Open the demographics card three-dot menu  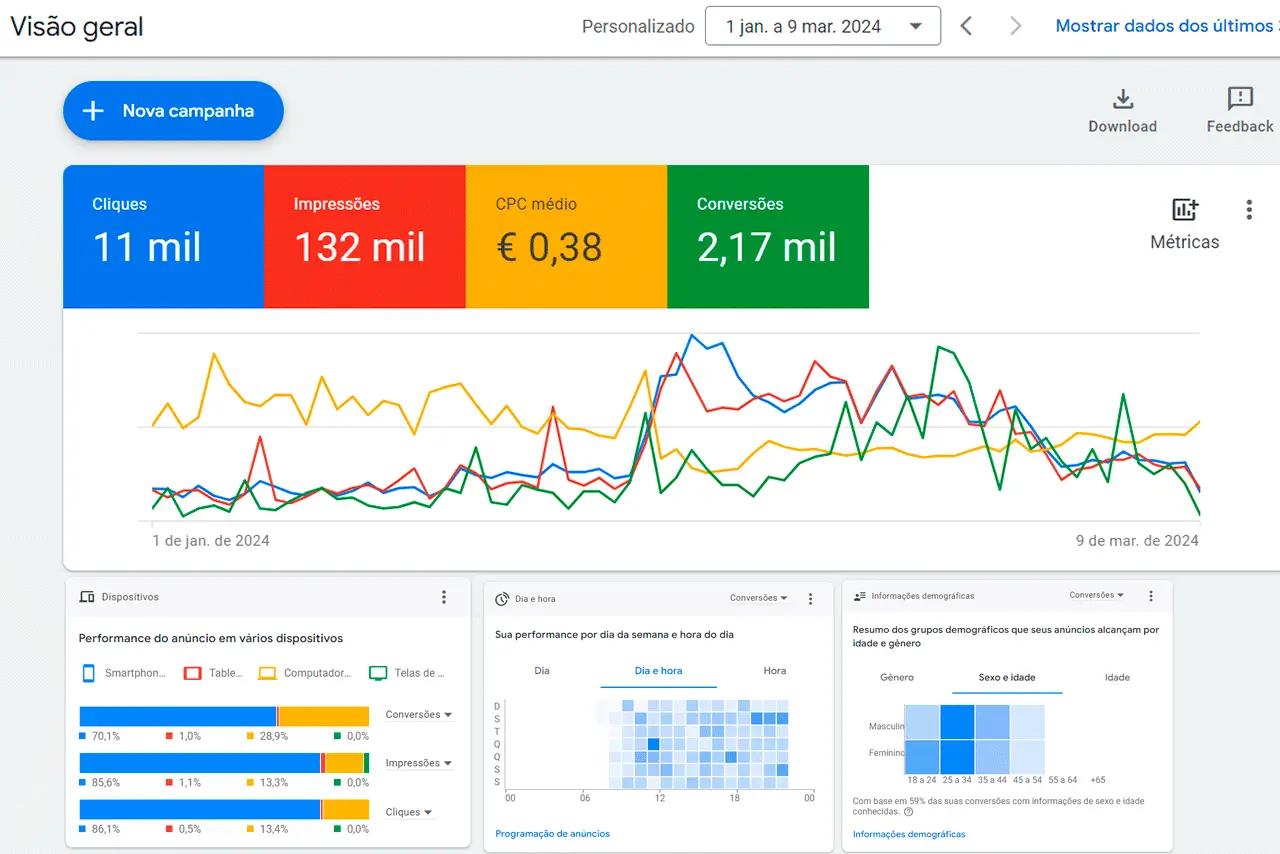click(1151, 596)
